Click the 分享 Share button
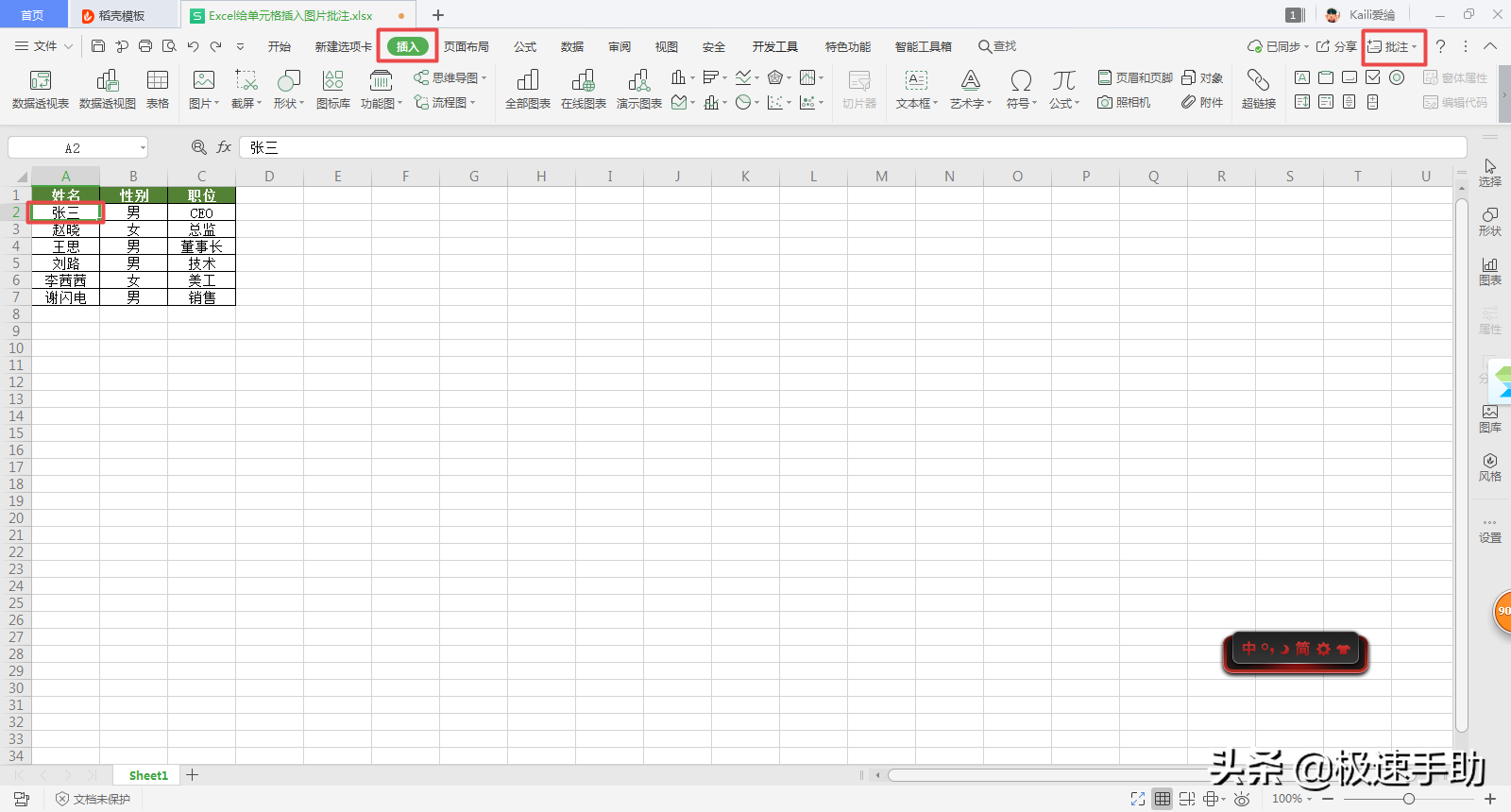The image size is (1511, 812). click(x=1336, y=46)
